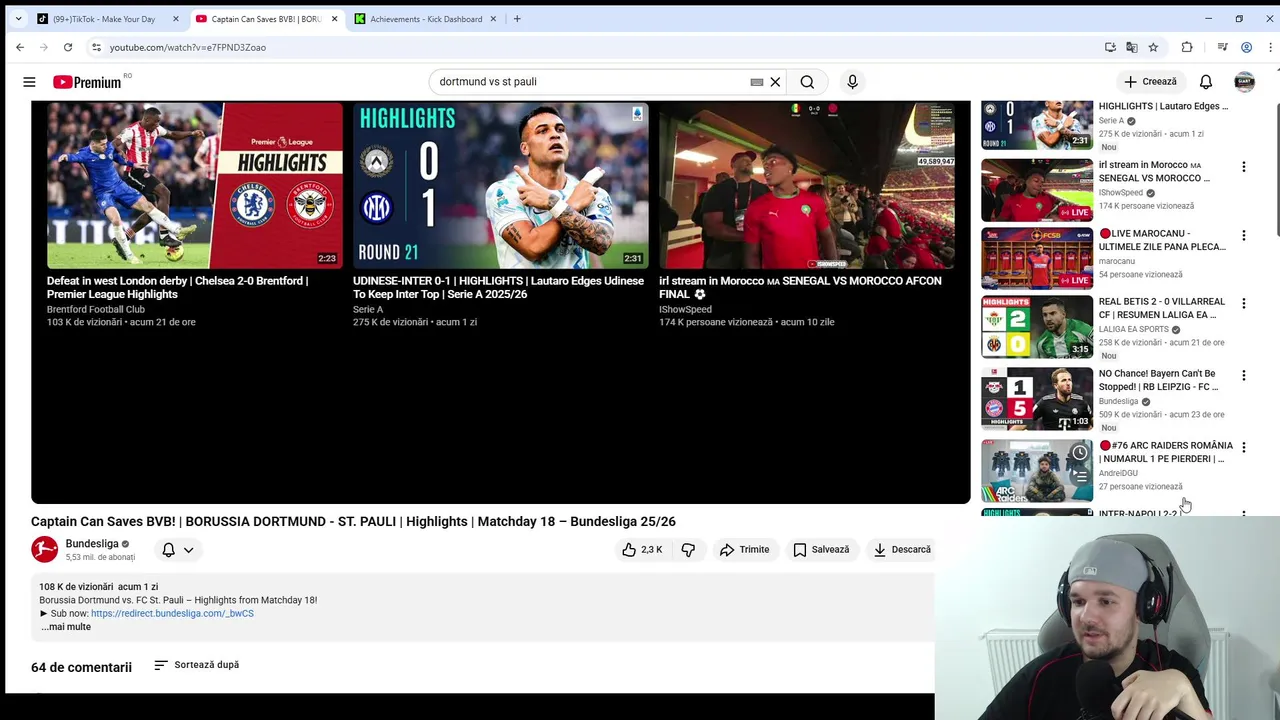Viewport: 1280px width, 720px height.
Task: Open NO Chance! Bayern Can't Be Stopped title
Action: pos(1158,380)
